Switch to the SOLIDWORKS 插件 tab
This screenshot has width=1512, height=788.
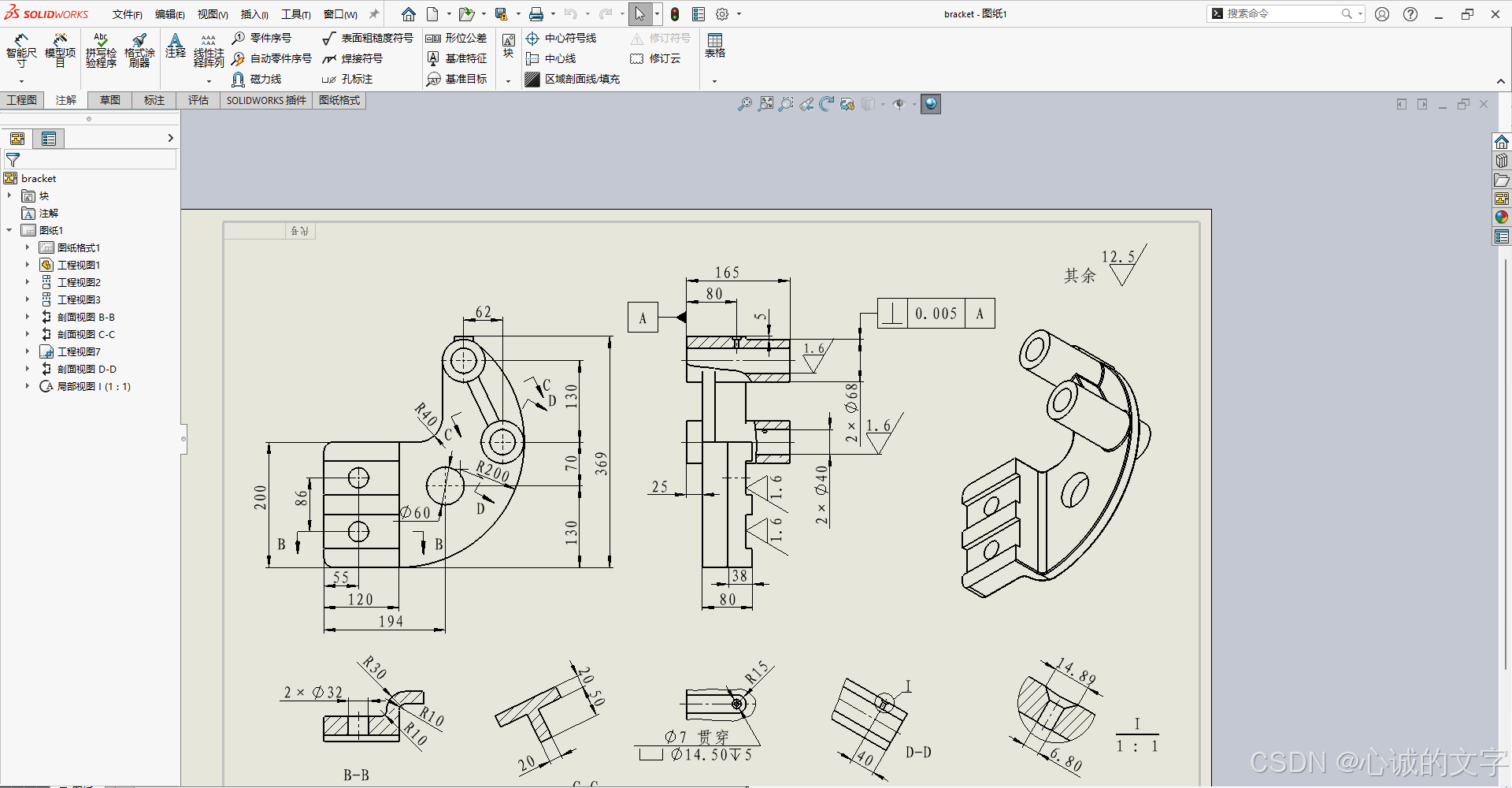266,100
